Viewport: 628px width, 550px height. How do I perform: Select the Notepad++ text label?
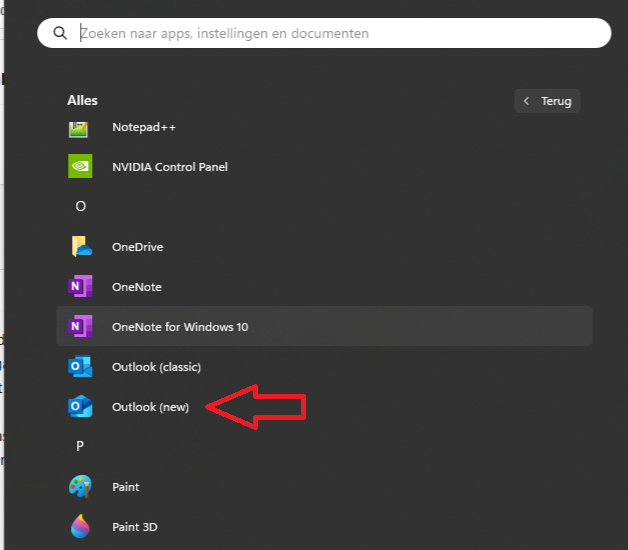[144, 127]
